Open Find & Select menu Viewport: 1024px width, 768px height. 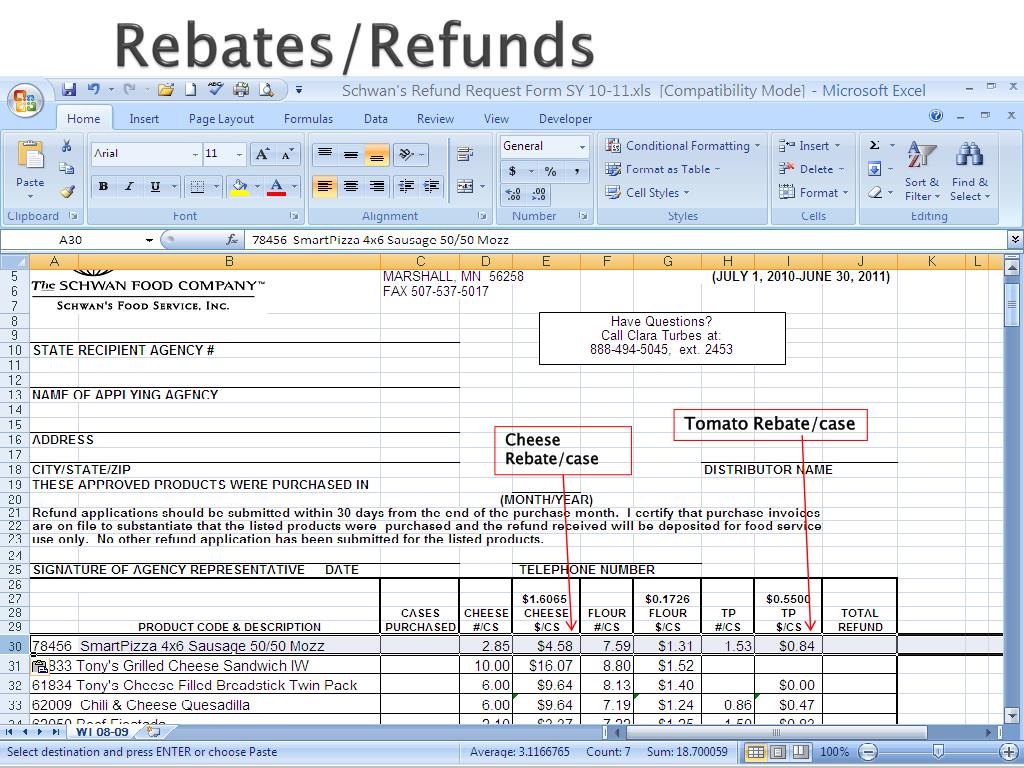click(970, 171)
